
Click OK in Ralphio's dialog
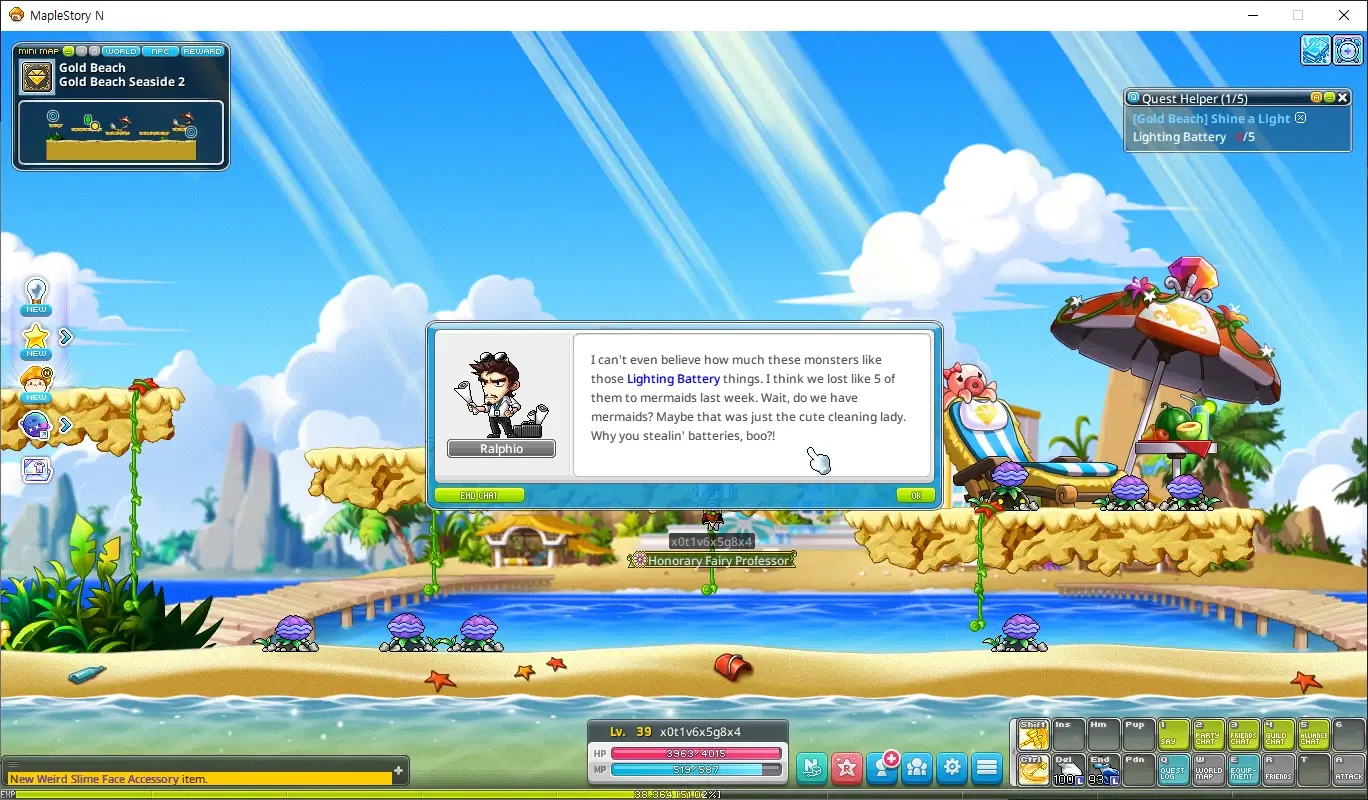coord(916,495)
